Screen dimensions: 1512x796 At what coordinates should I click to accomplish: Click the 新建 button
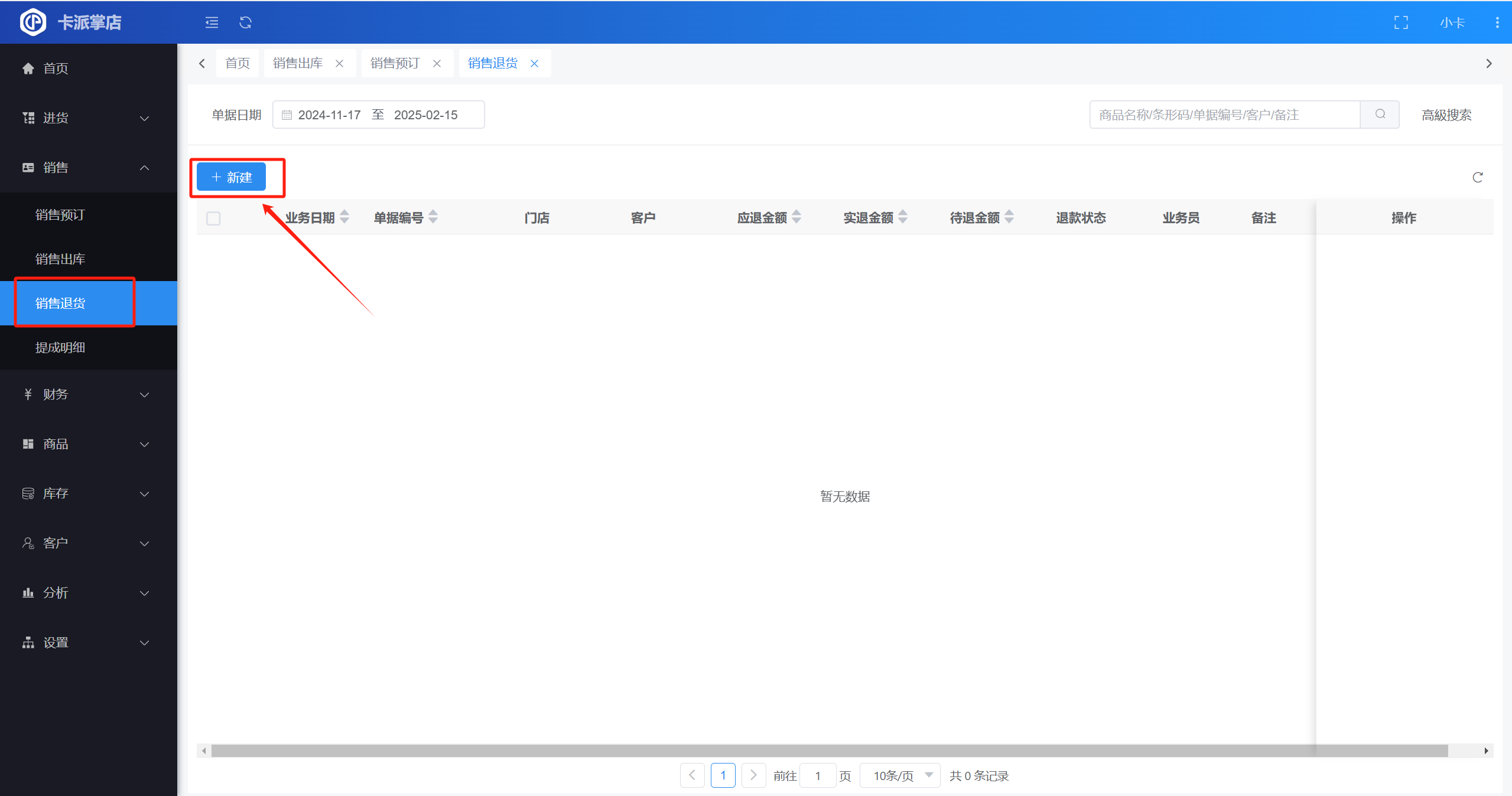point(232,177)
